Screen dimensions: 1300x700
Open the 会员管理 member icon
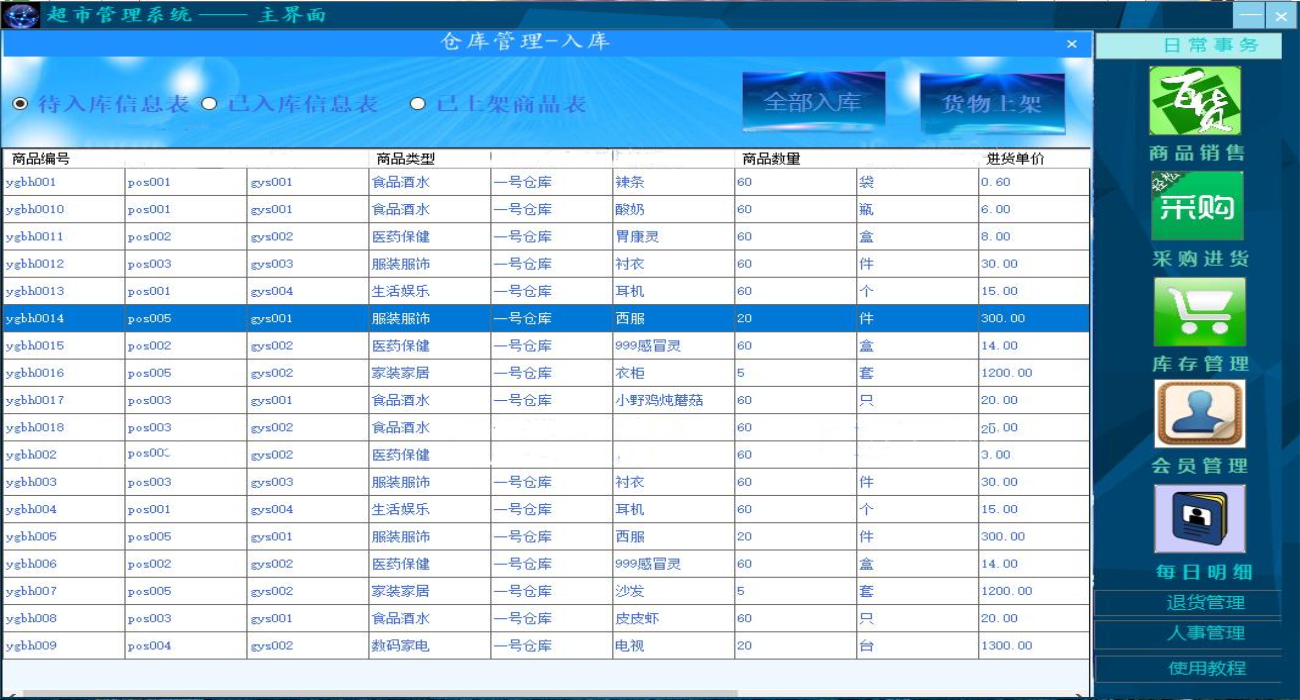pos(1200,414)
